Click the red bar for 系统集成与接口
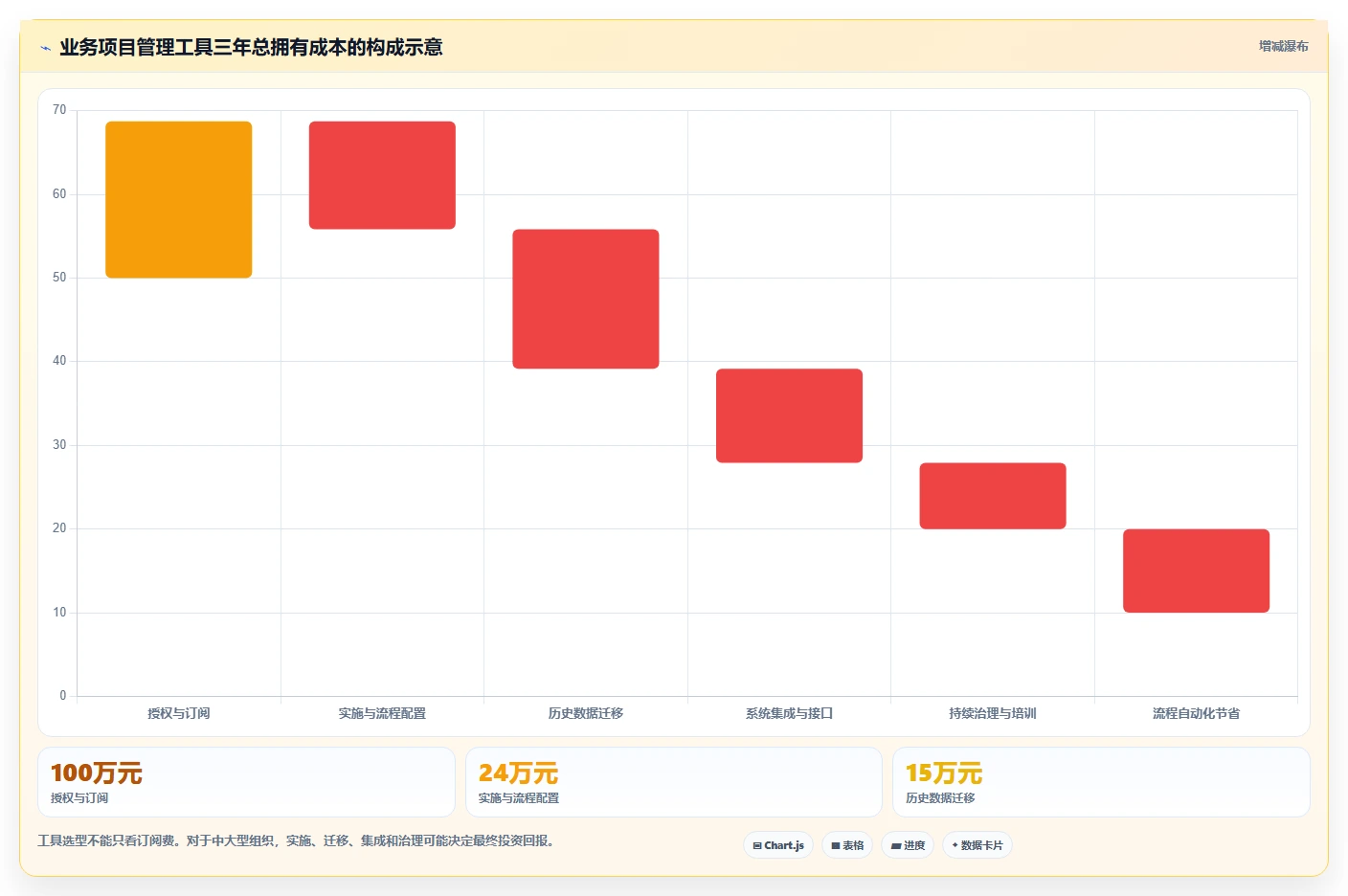1348x896 pixels. 789,415
